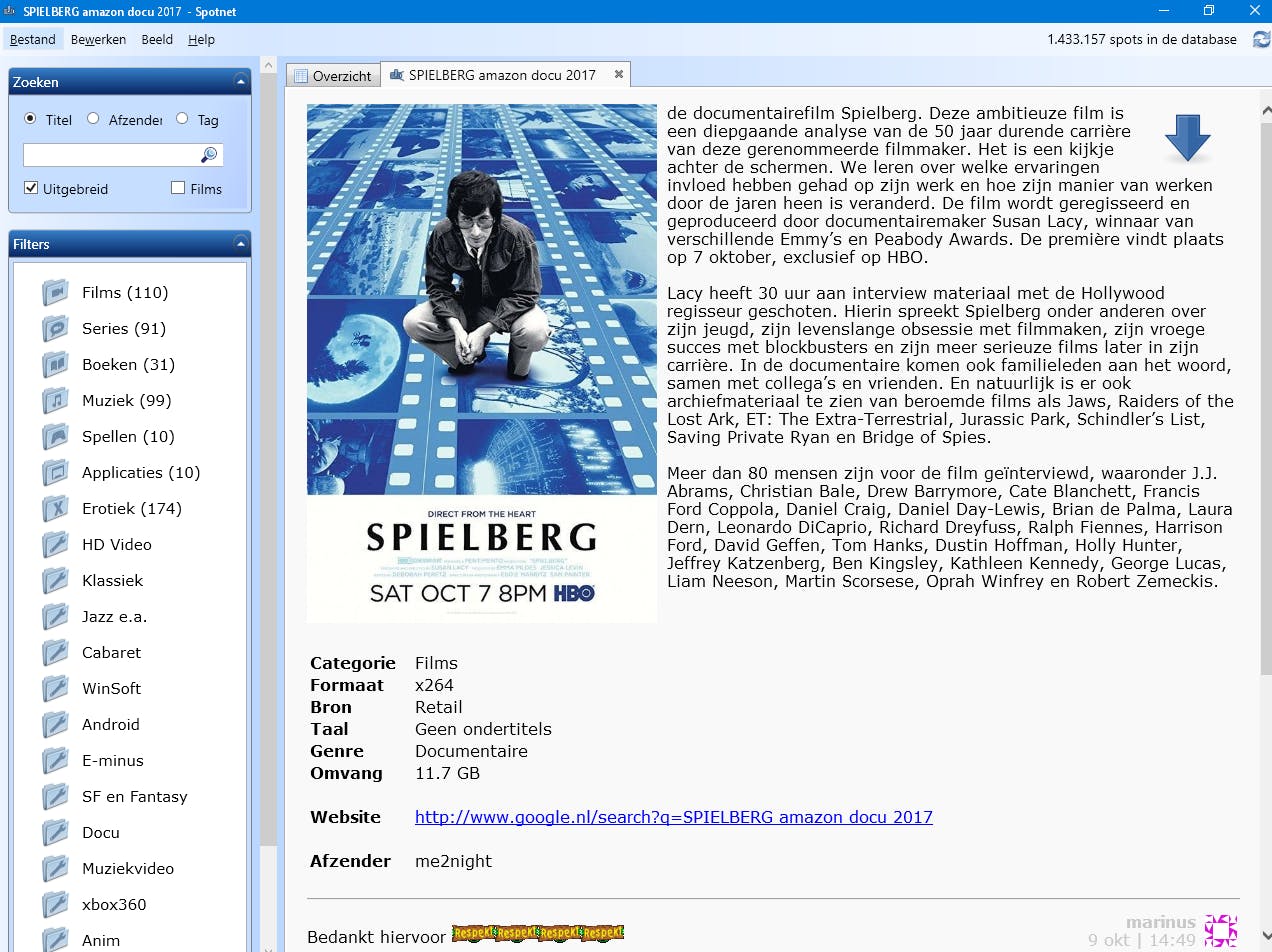Open the Series filter icon
Viewport: 1272px width, 952px height.
coord(57,328)
